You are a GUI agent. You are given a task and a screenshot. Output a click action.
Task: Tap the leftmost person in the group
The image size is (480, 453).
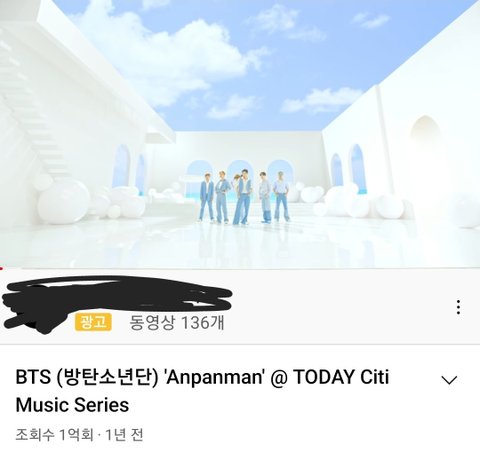click(x=207, y=197)
